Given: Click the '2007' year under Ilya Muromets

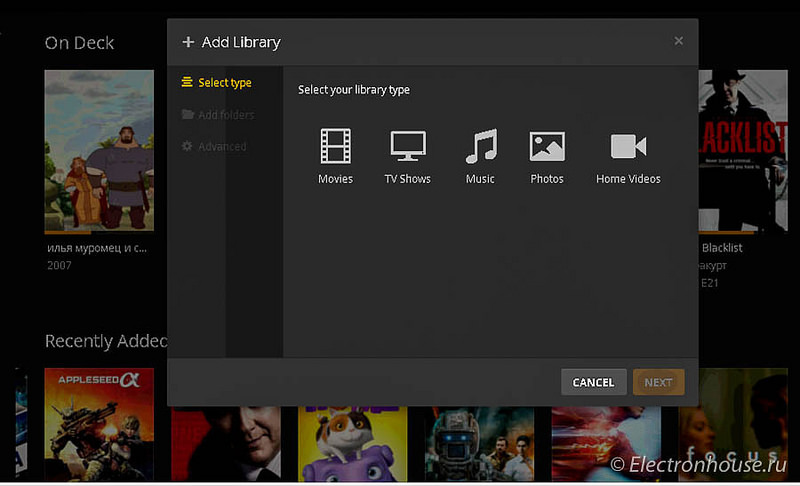Looking at the screenshot, I should click(x=59, y=265).
